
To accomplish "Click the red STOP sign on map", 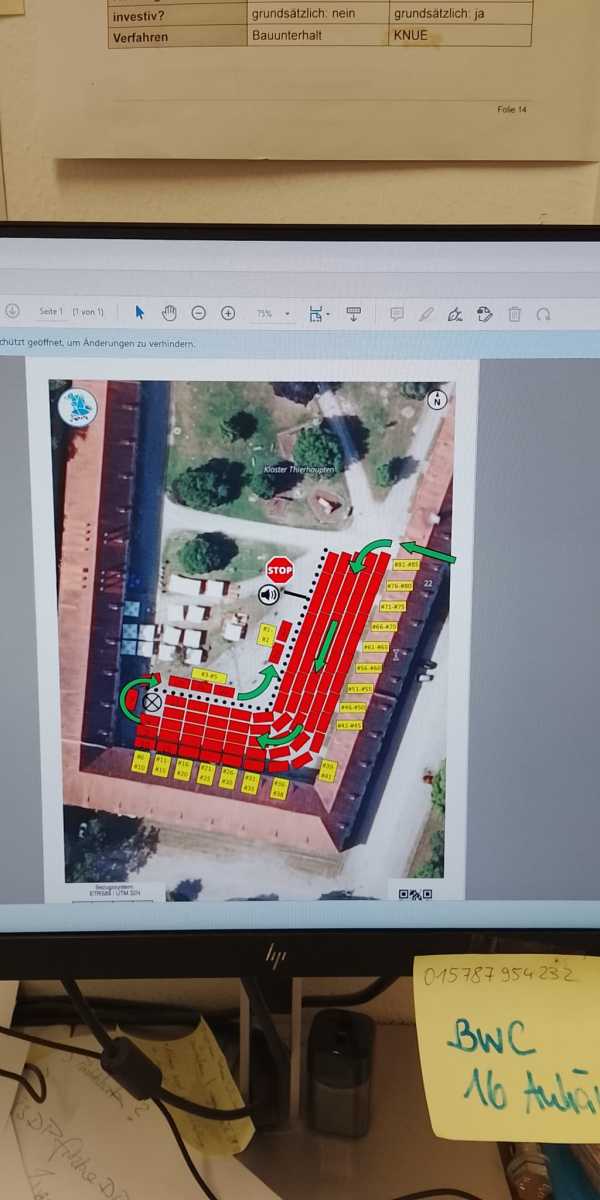I will [280, 571].
